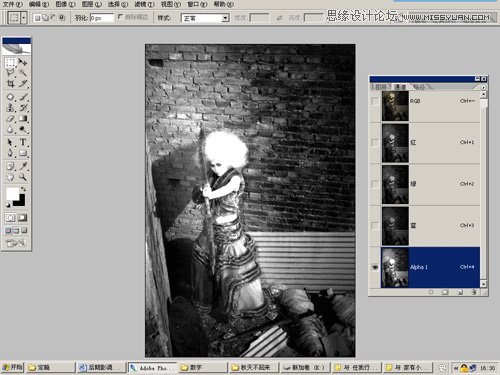Show the RGB composite channel visibility box
This screenshot has width=500, height=375.
[375, 101]
